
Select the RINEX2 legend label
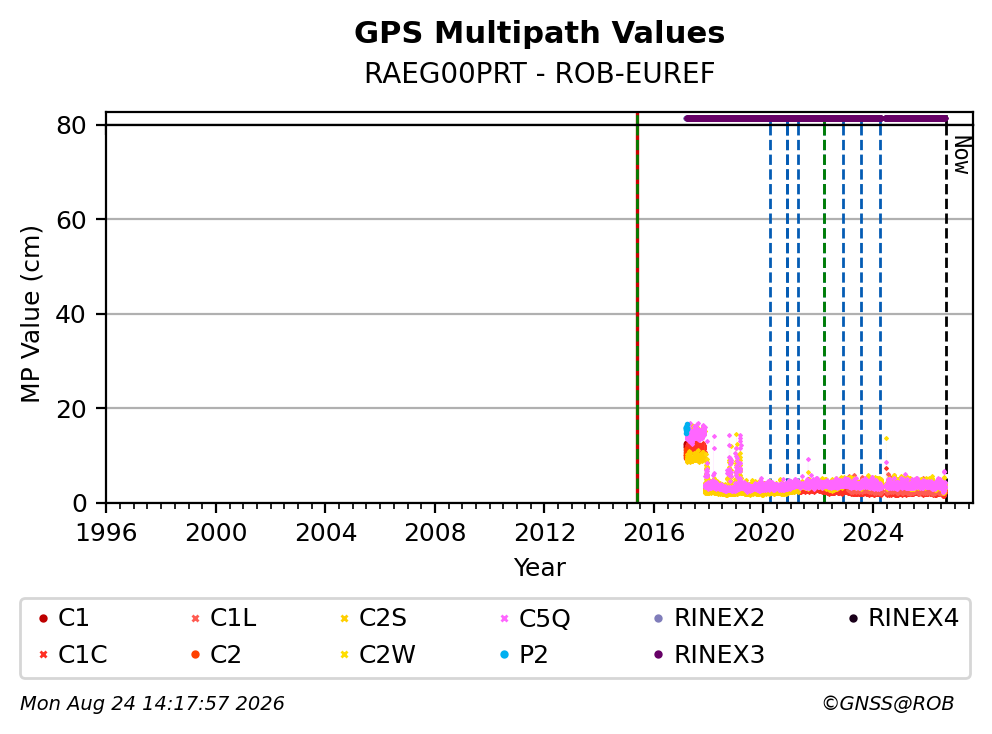click(719, 618)
